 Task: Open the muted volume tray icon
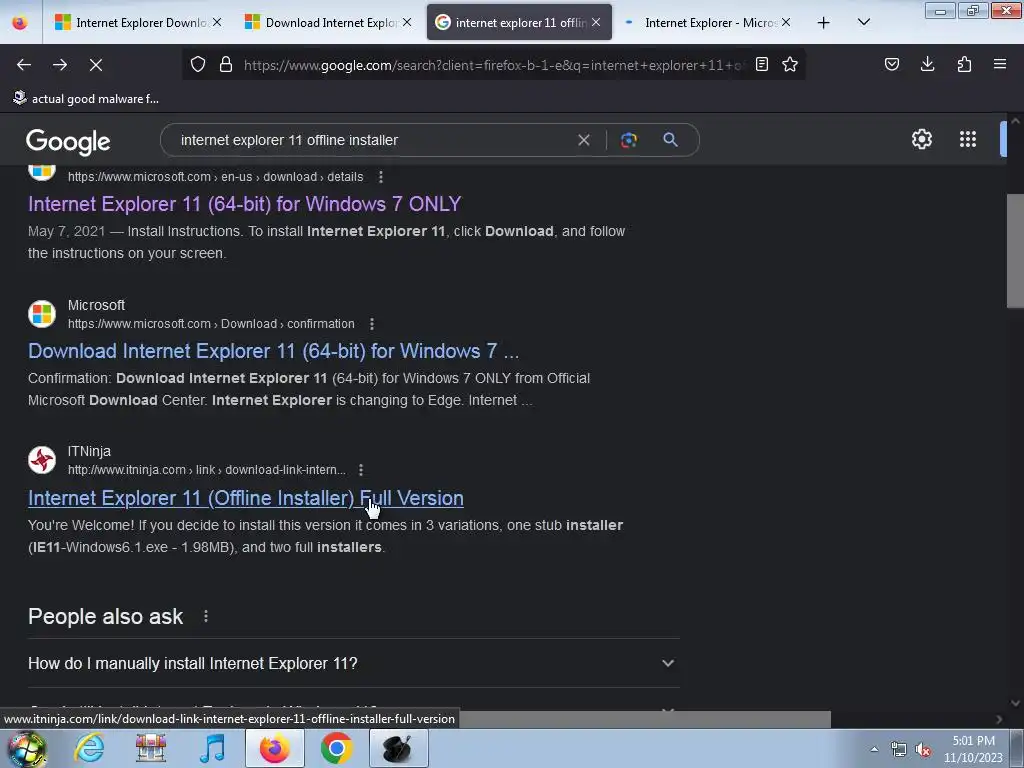(x=923, y=750)
